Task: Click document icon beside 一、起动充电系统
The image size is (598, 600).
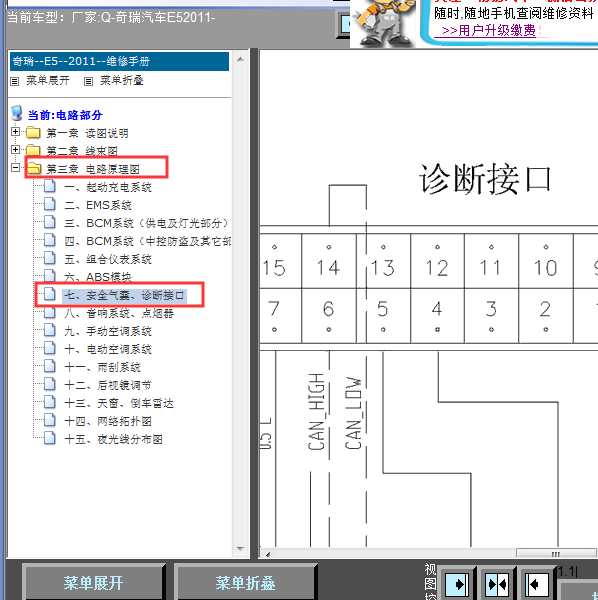Action: click(49, 186)
